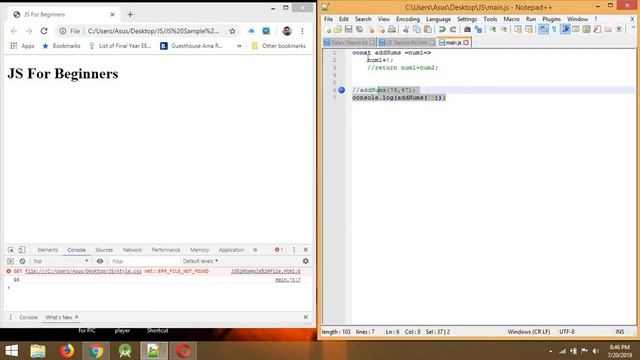The width and height of the screenshot is (640, 360).
Task: Open the top context dropdown in console
Action: tap(60, 261)
